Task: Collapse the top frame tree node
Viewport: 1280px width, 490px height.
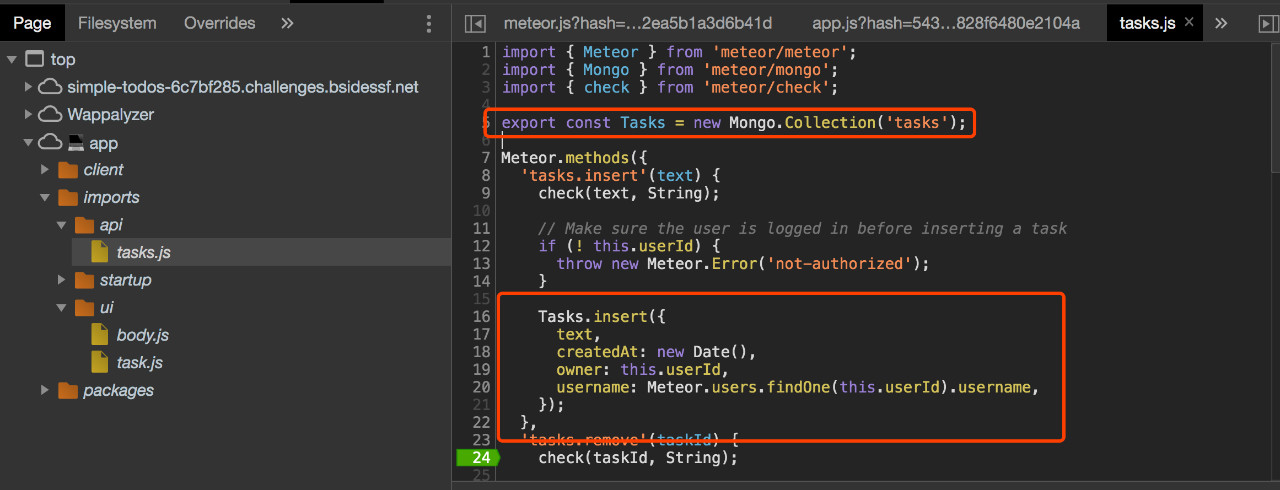Action: tap(11, 60)
